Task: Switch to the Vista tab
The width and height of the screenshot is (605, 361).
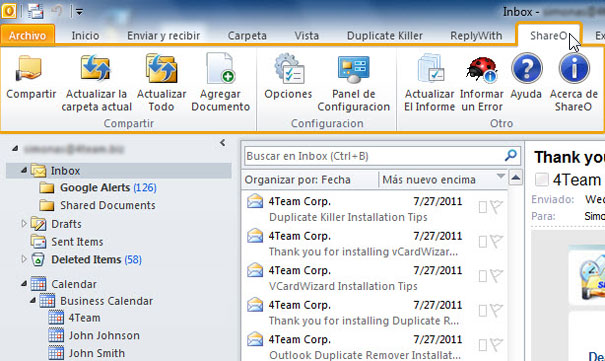Action: pos(307,36)
